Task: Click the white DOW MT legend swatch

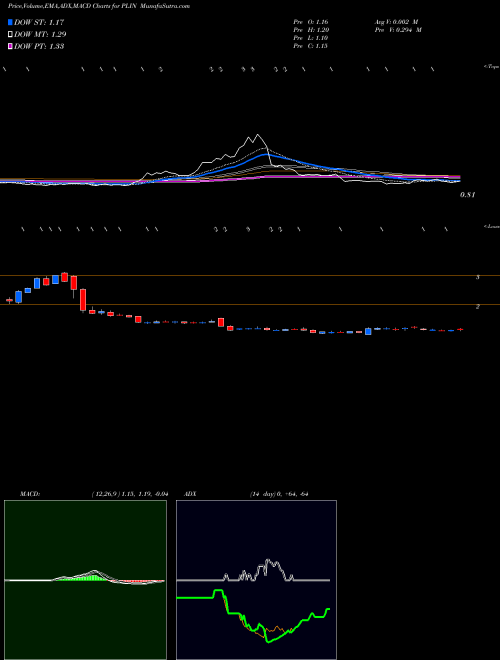Action: point(11,34)
